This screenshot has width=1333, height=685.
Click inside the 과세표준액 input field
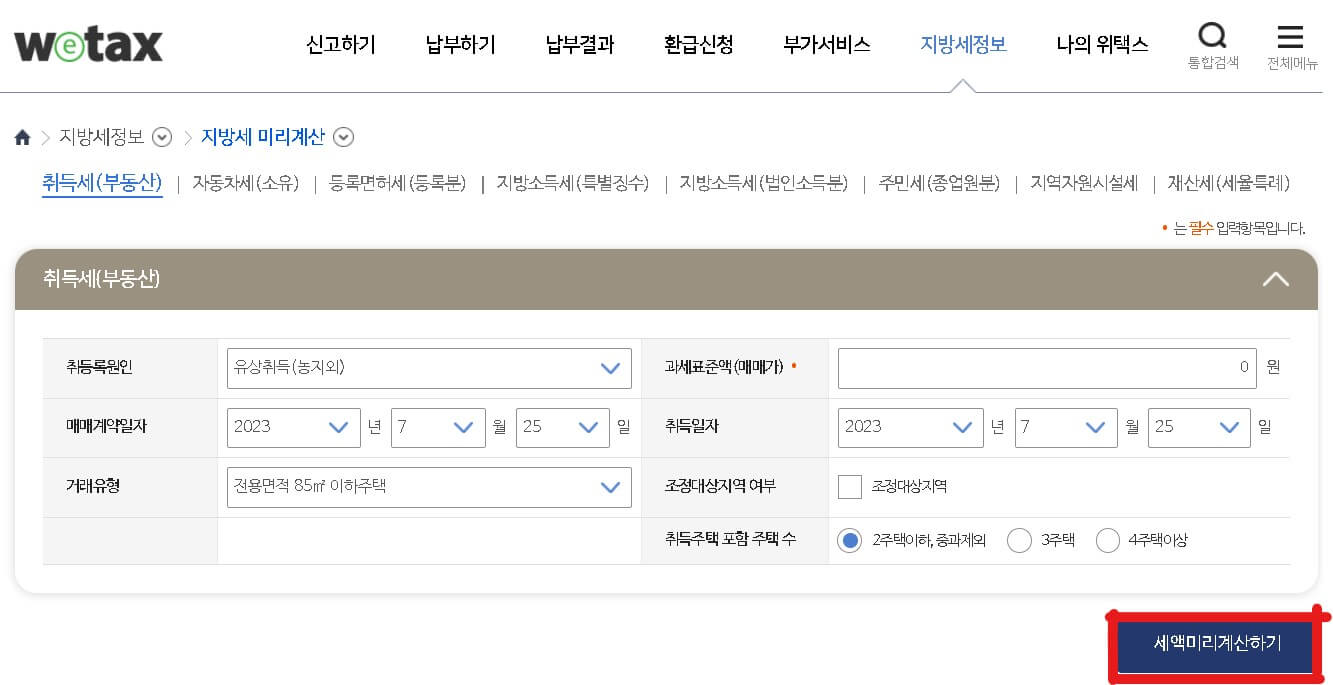point(1047,367)
